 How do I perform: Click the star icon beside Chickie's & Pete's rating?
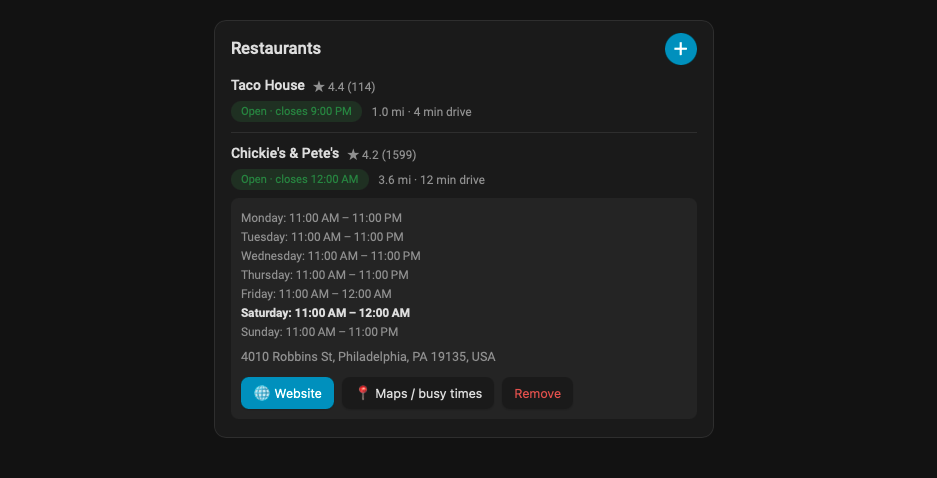(353, 155)
